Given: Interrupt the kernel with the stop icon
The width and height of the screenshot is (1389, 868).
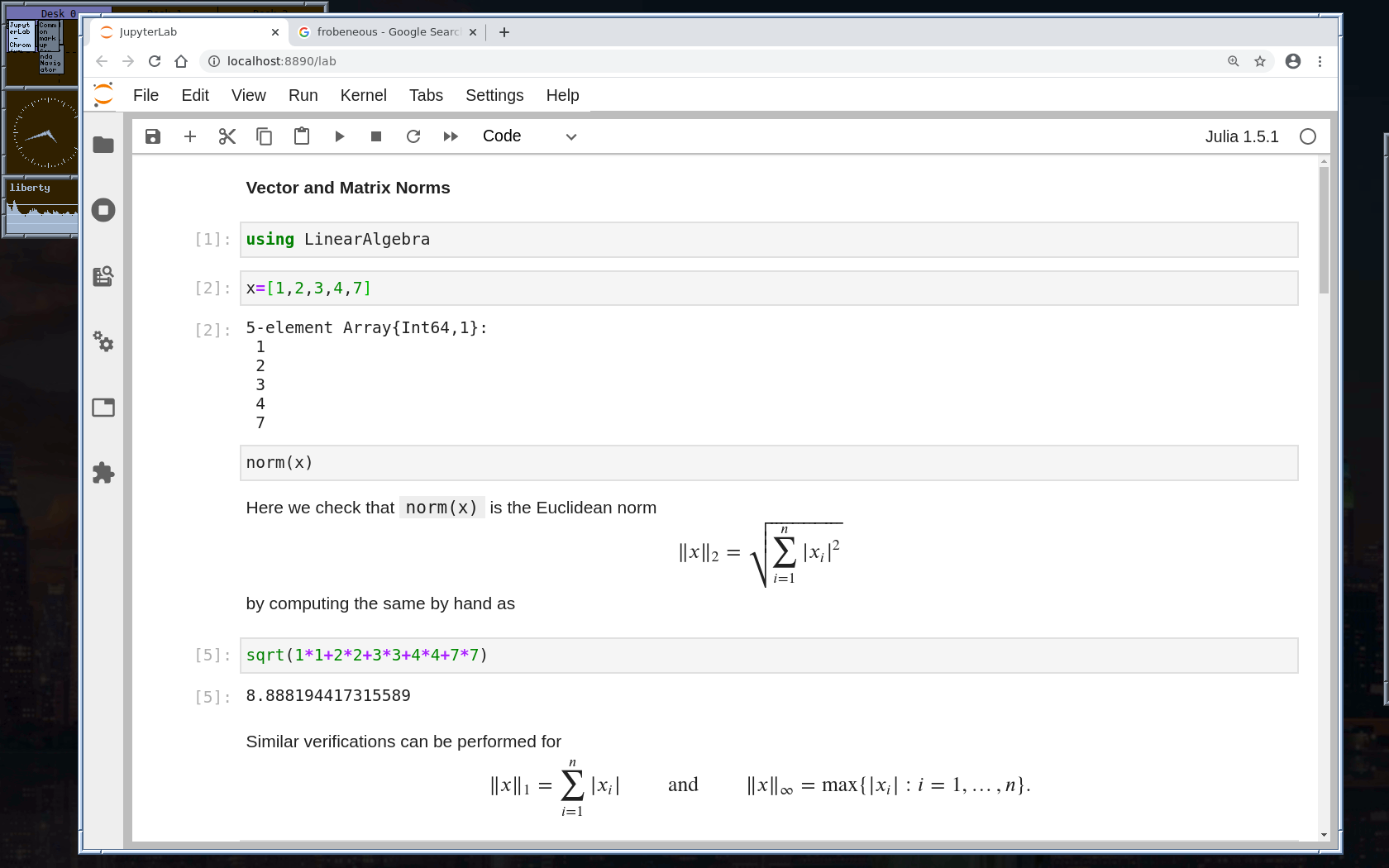Looking at the screenshot, I should click(376, 136).
